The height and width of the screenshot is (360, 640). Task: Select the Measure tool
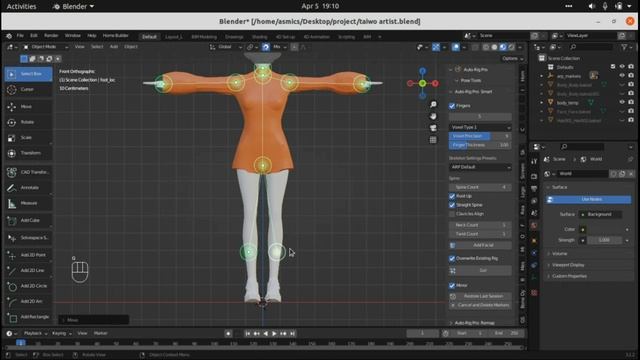(28, 203)
